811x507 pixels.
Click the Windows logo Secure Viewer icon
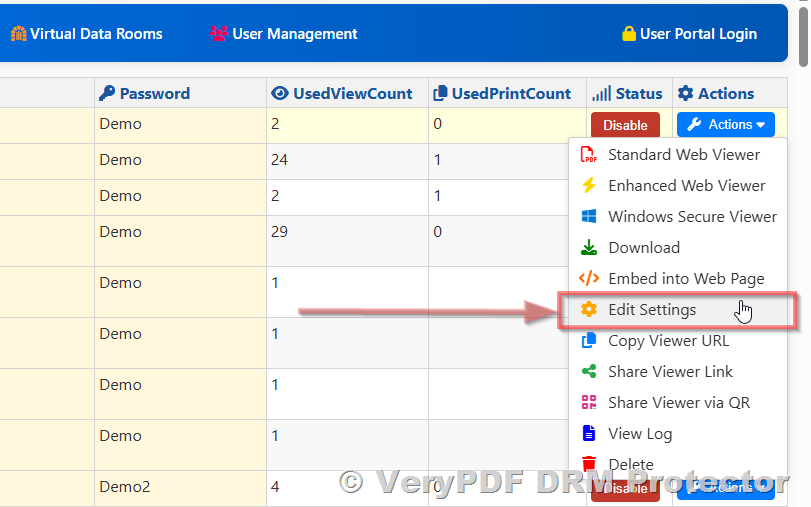click(x=589, y=217)
